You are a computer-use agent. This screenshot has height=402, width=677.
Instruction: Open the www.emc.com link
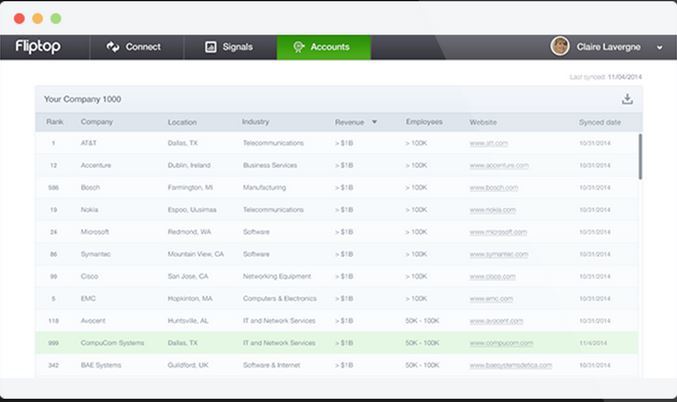tap(491, 299)
